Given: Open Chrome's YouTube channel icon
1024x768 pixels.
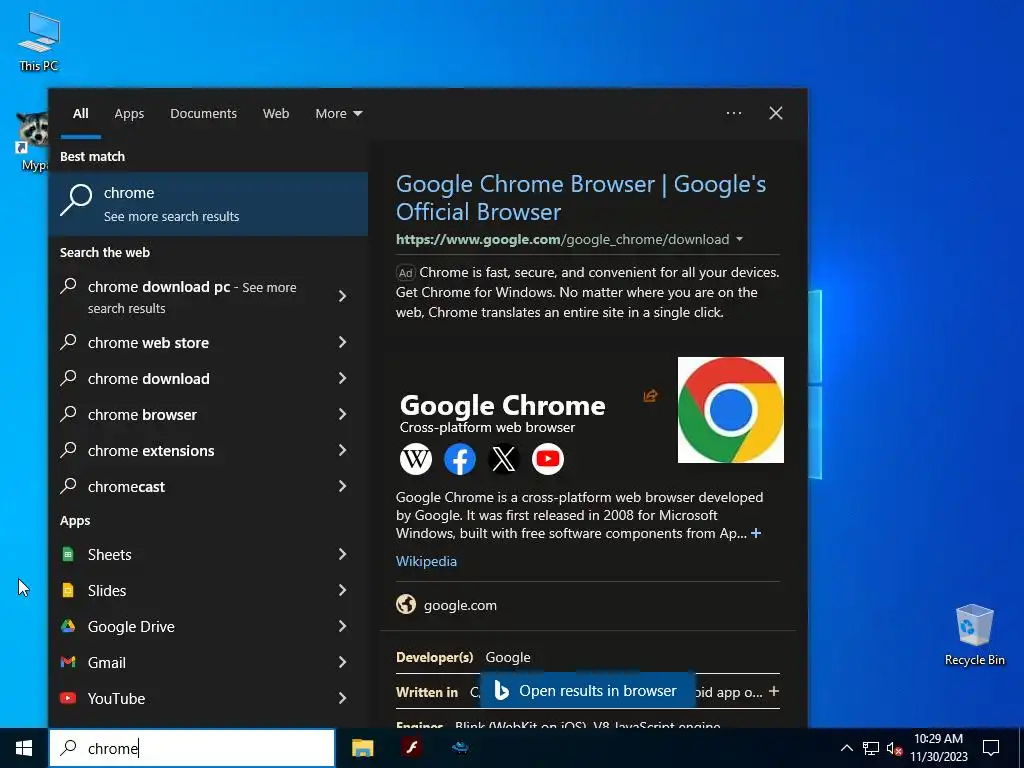Looking at the screenshot, I should [548, 459].
